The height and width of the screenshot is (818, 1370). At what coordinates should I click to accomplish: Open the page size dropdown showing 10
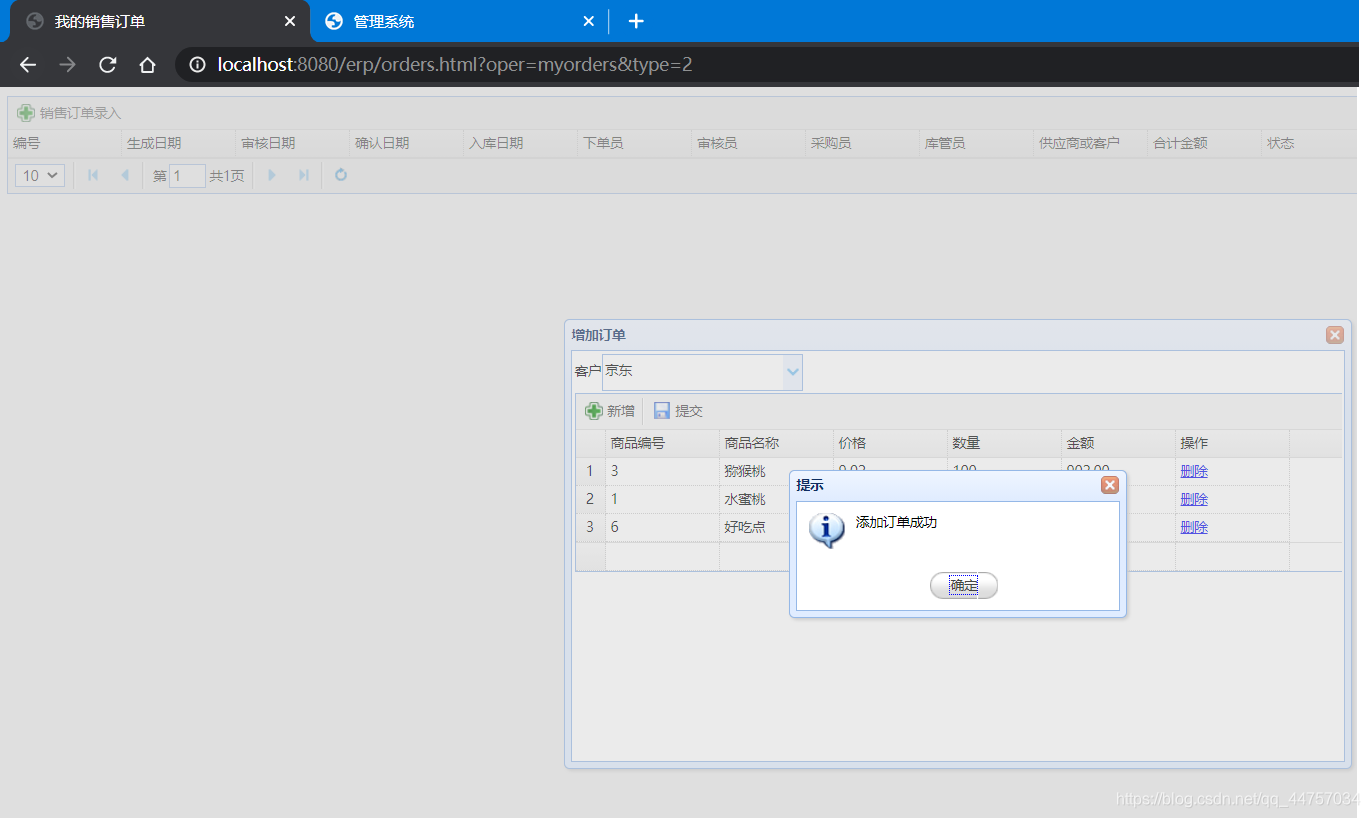click(40, 175)
